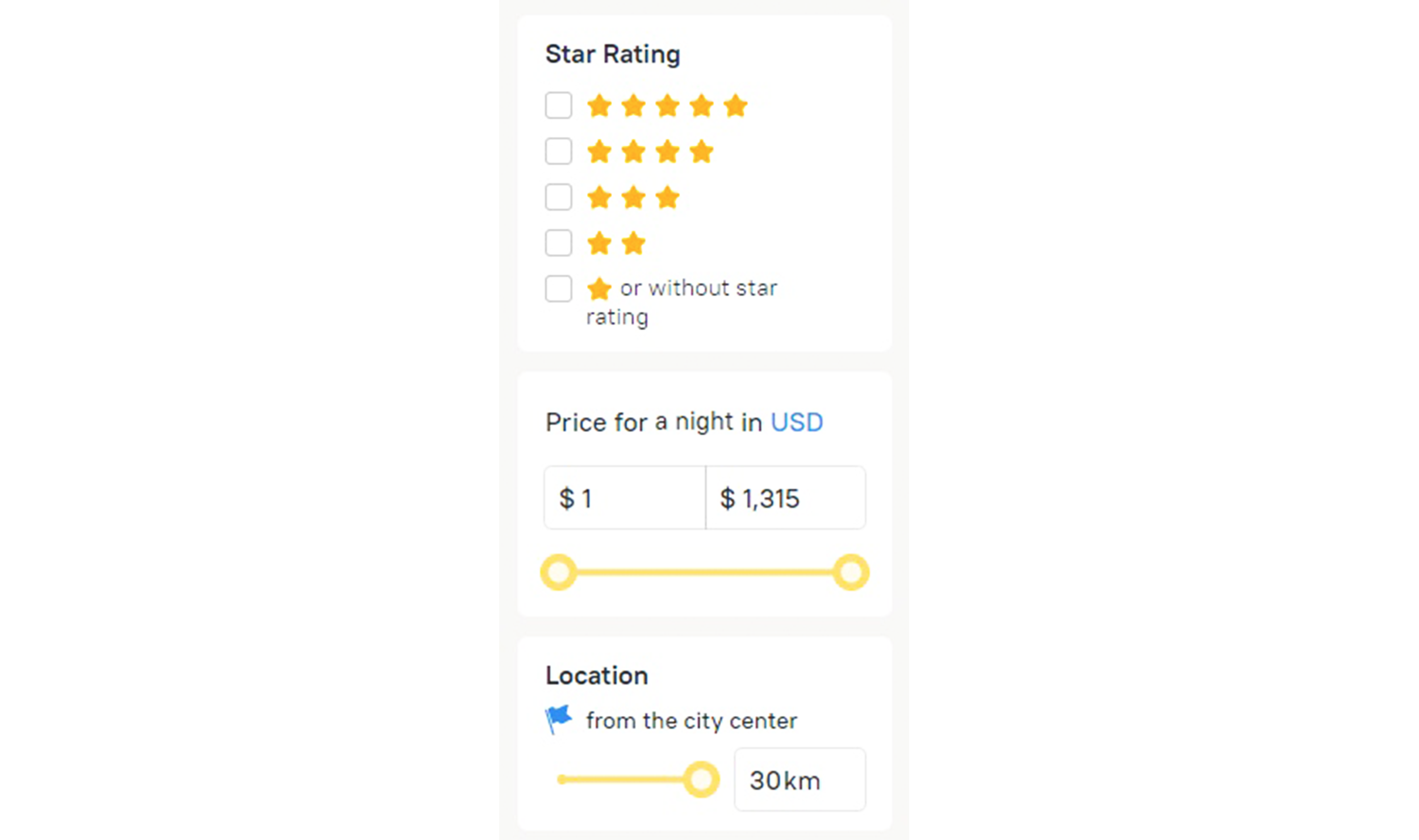Screen dimensions: 1419x840
Task: Click the 'or without star rating' label
Action: click(698, 289)
